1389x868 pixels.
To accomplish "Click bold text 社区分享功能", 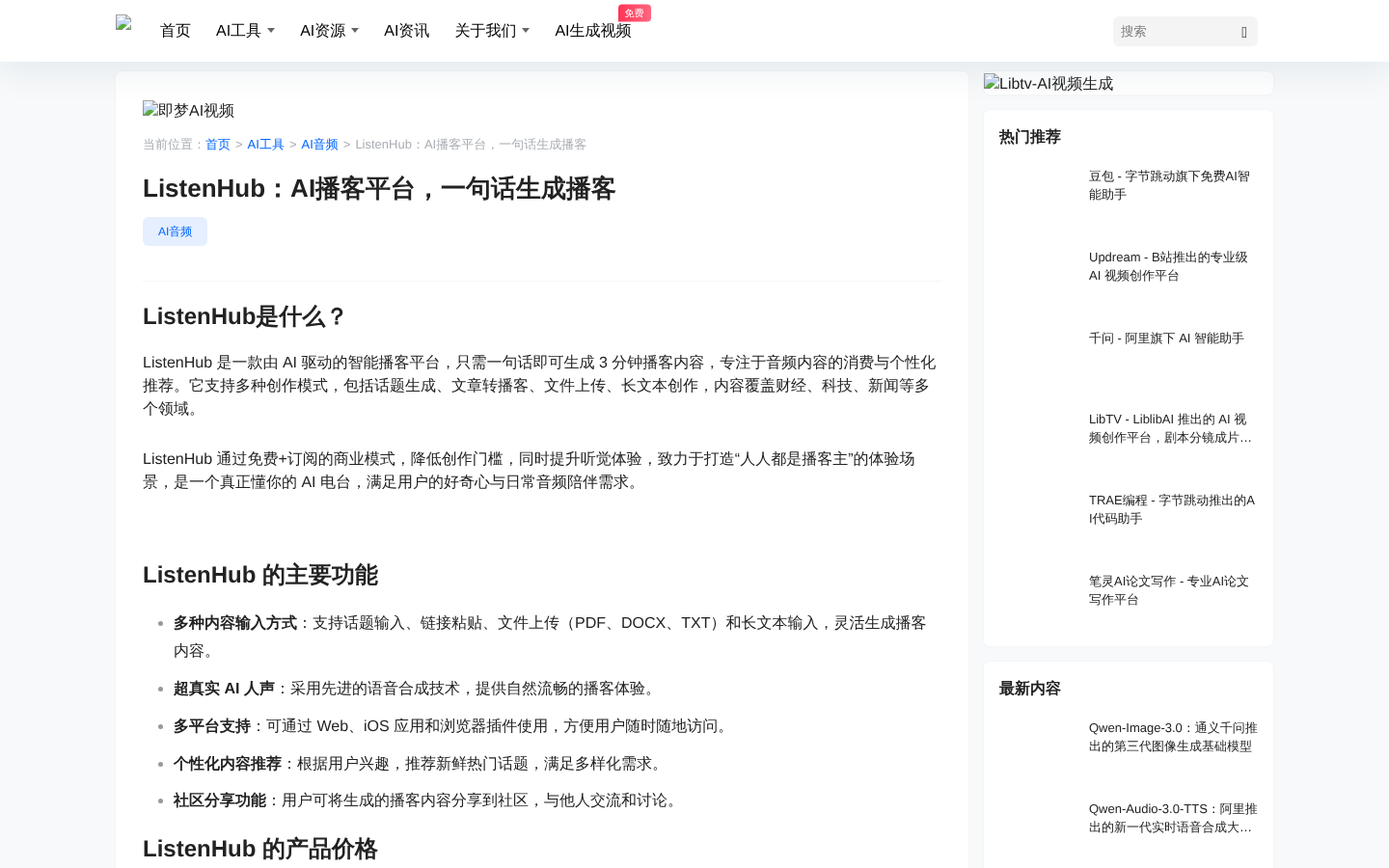I will coord(220,800).
